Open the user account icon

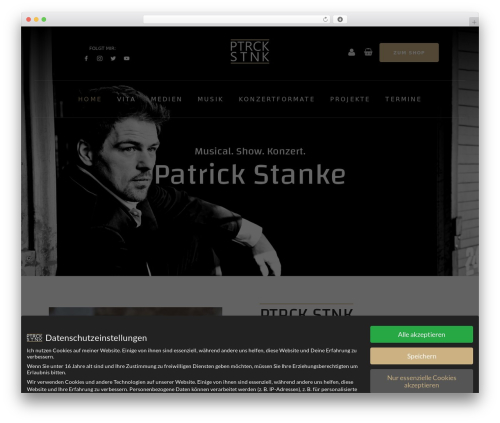[x=351, y=52]
